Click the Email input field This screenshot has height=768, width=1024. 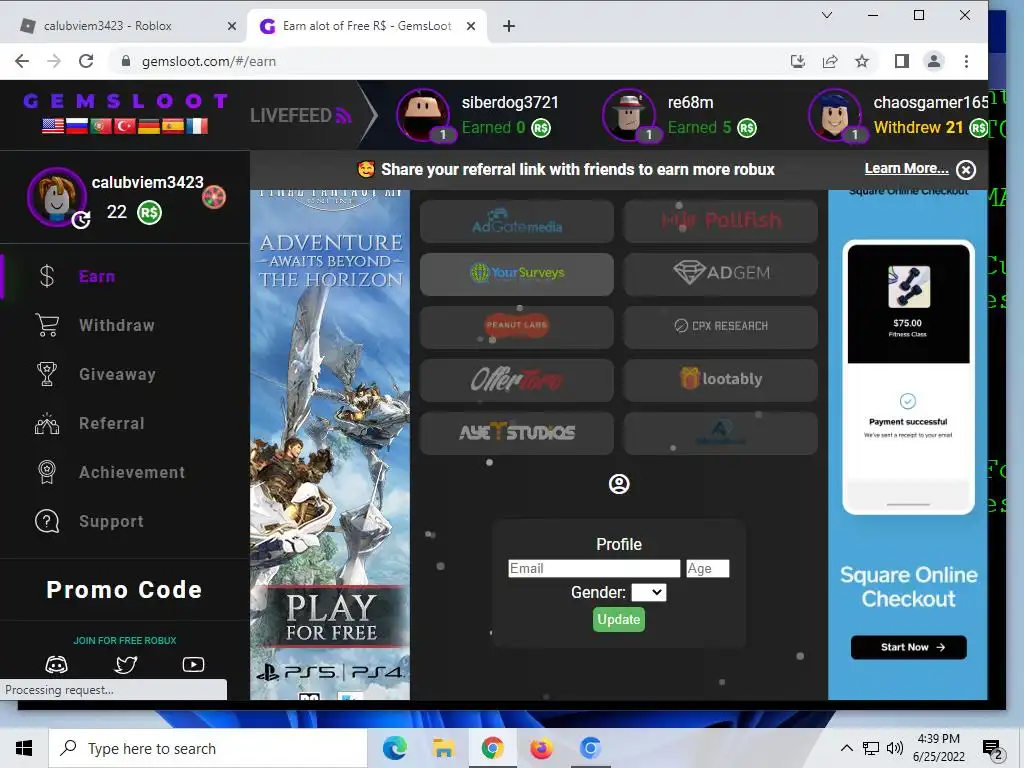click(x=594, y=568)
